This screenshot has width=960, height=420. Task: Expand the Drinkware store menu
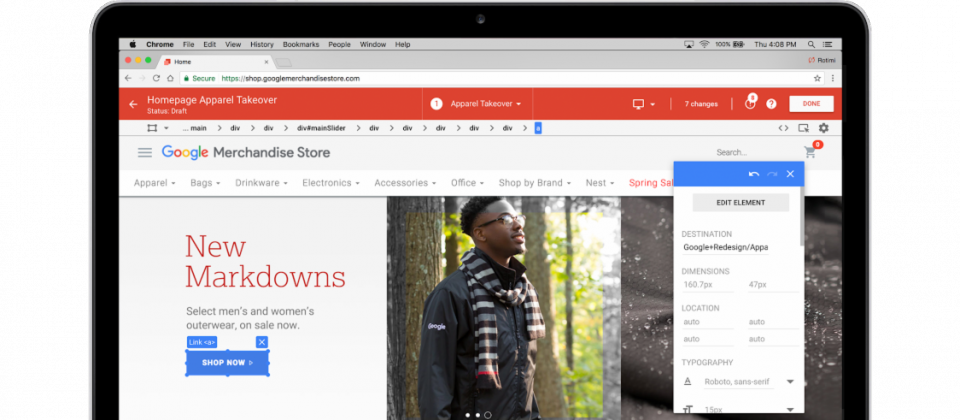point(261,182)
